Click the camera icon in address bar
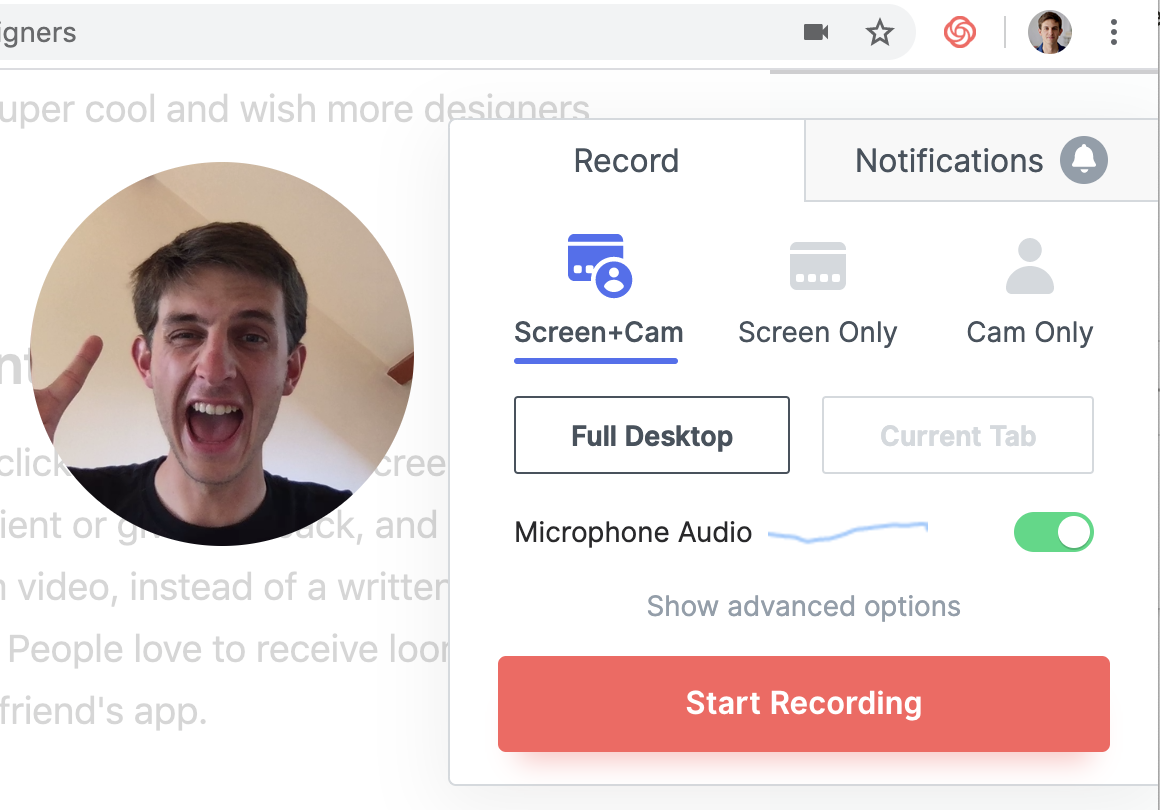The image size is (1160, 810). tap(816, 33)
